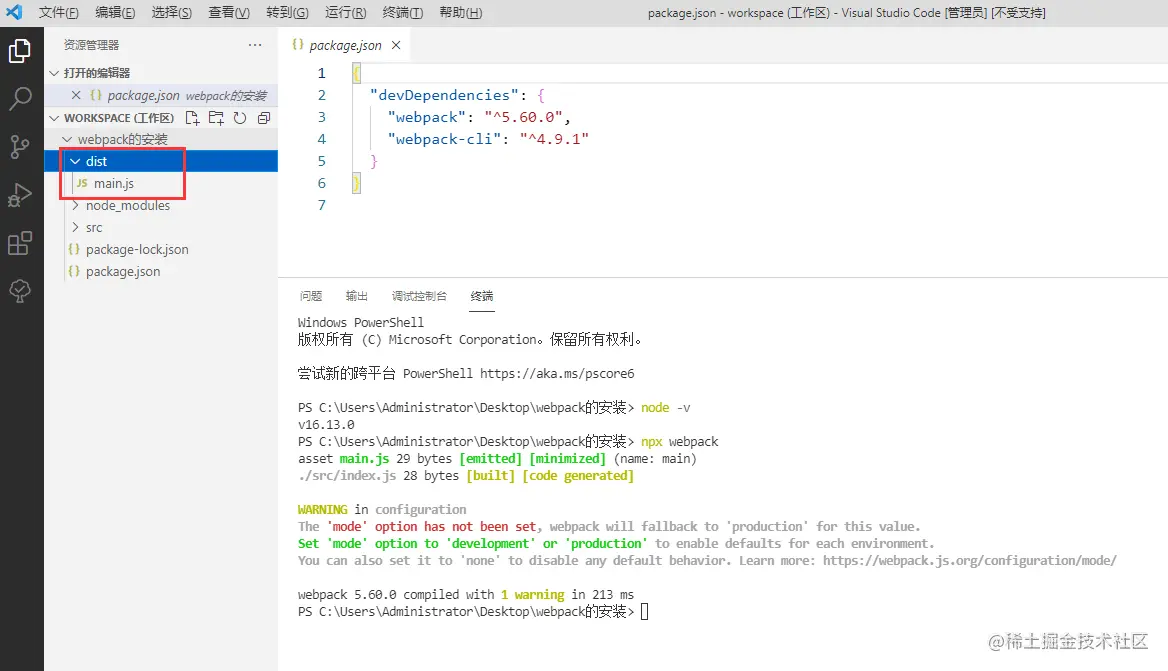Image resolution: width=1168 pixels, height=671 pixels.
Task: Click the WARNING text in terminal
Action: (x=323, y=510)
